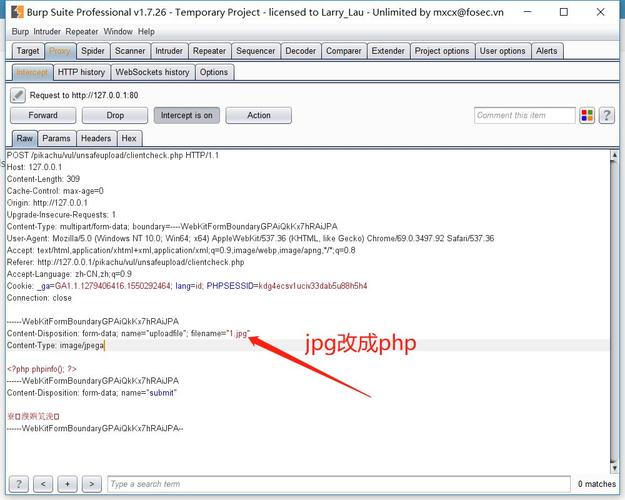Select the Raw view tab
The width and height of the screenshot is (625, 500).
(24, 138)
